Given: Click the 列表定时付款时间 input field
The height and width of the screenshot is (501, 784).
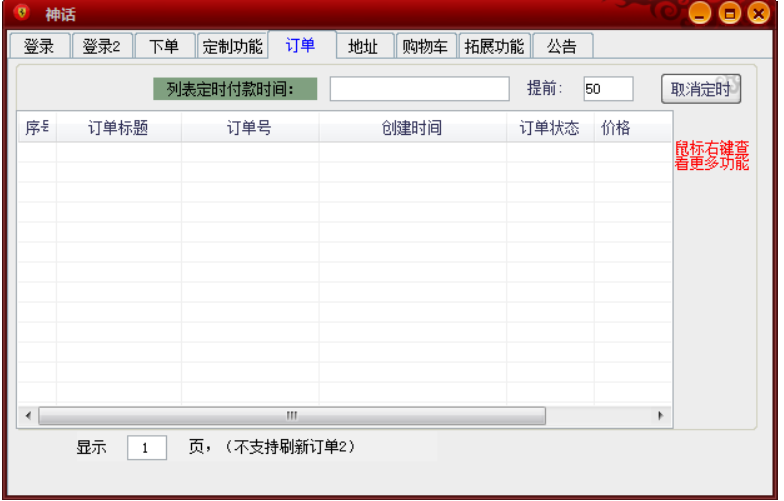Looking at the screenshot, I should click(419, 89).
